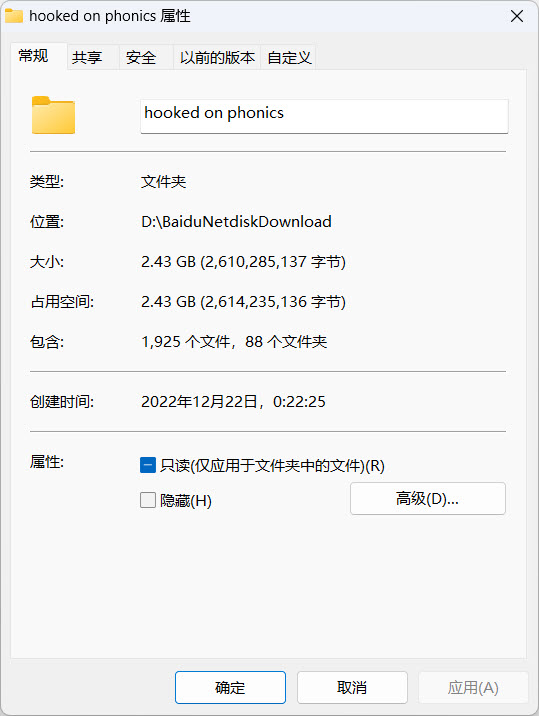
Task: Enable the 隐藏(H) hidden checkbox
Action: point(148,500)
